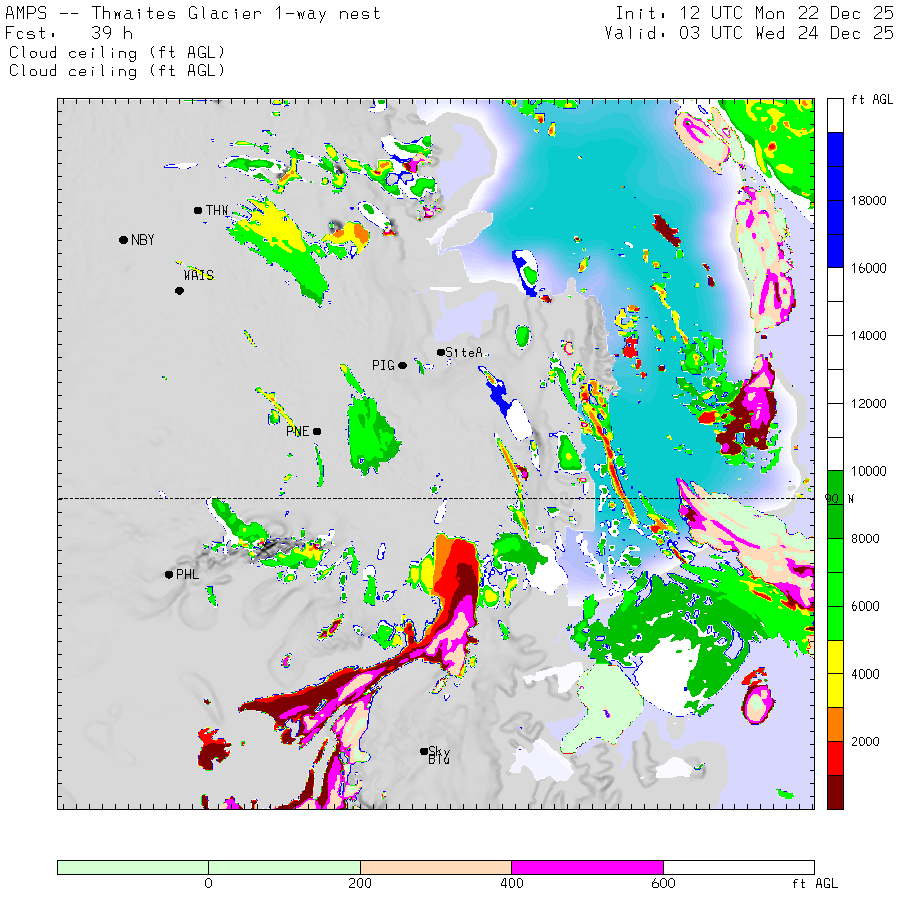Select the PIG station marker dot
The height and width of the screenshot is (900, 900).
(403, 365)
